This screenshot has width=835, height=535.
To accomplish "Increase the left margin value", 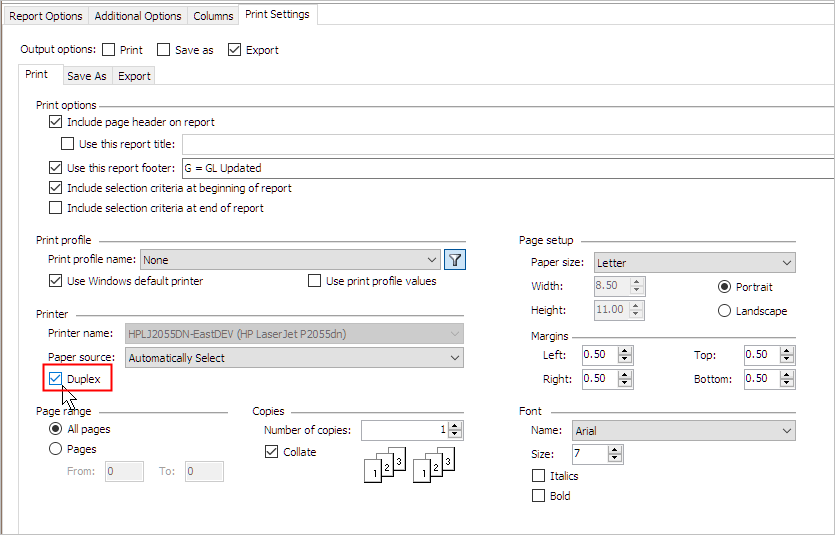I will (x=626, y=351).
